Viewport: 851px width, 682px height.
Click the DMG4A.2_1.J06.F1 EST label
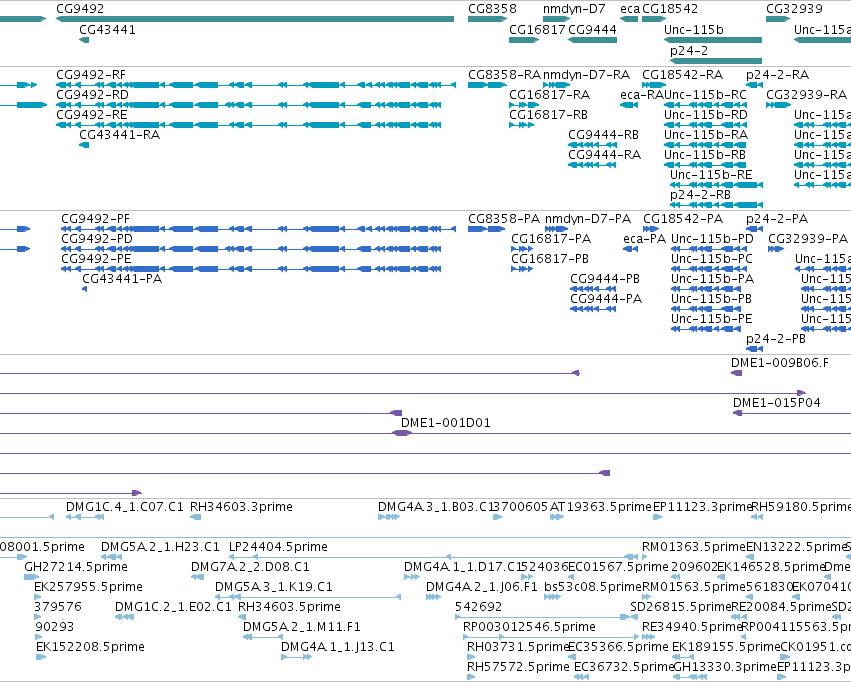point(481,587)
